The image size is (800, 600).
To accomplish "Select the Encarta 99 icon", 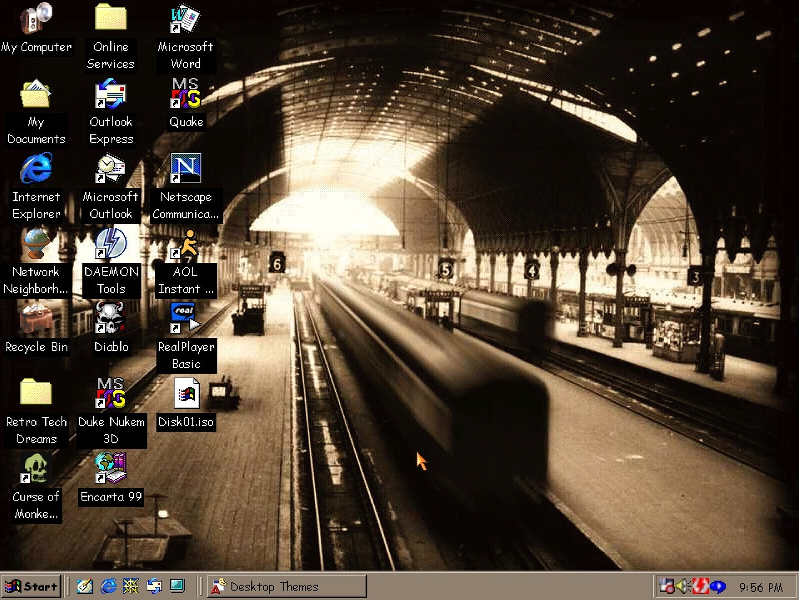I will 111,466.
